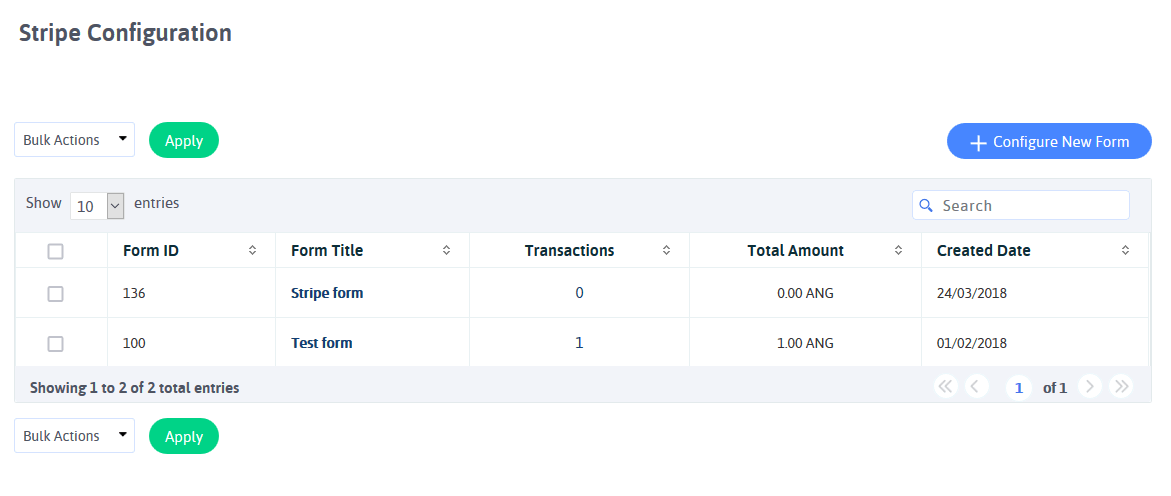Go to previous page arrow

[x=977, y=386]
